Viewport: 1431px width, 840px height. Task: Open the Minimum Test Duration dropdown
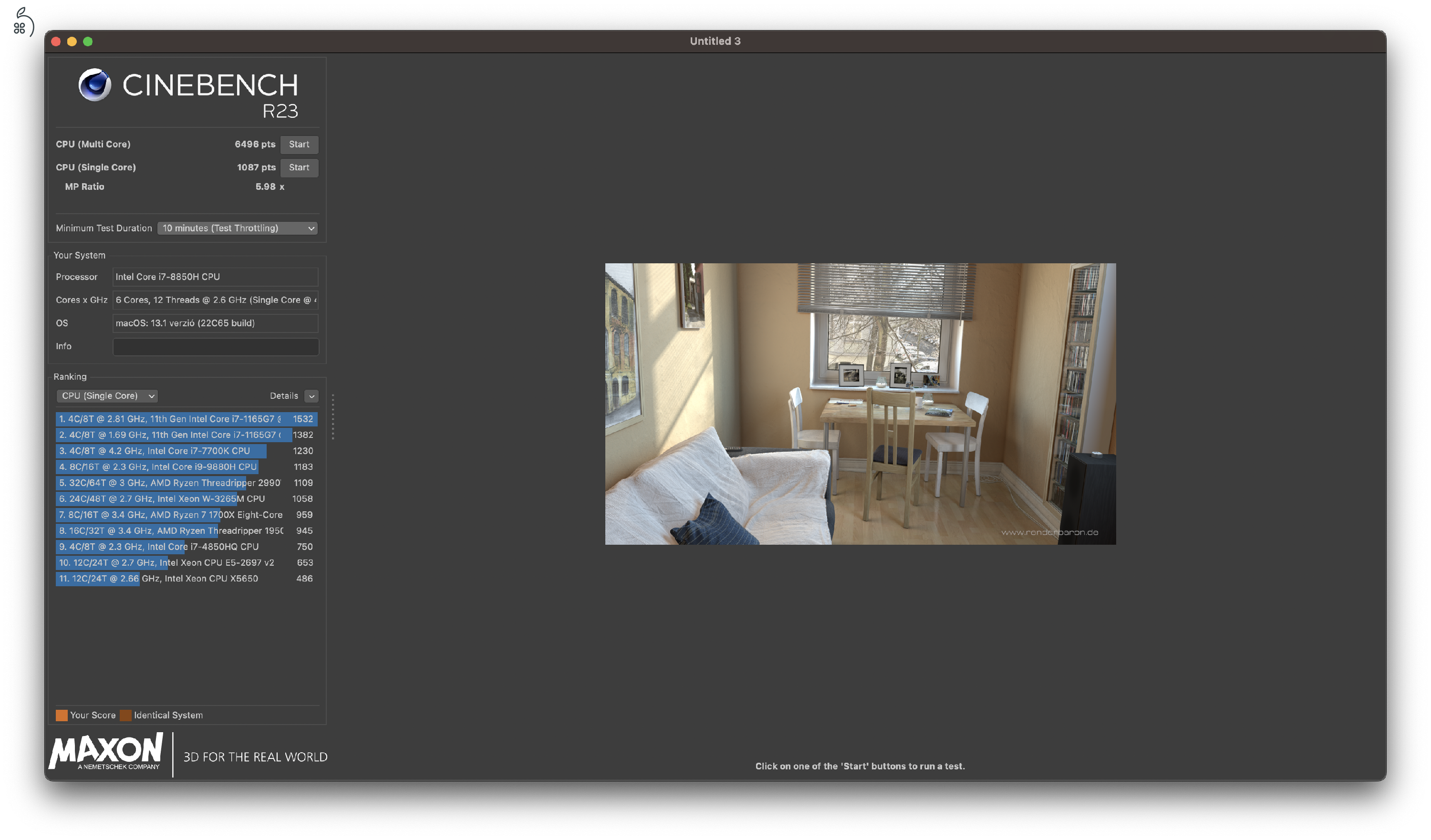coord(238,228)
